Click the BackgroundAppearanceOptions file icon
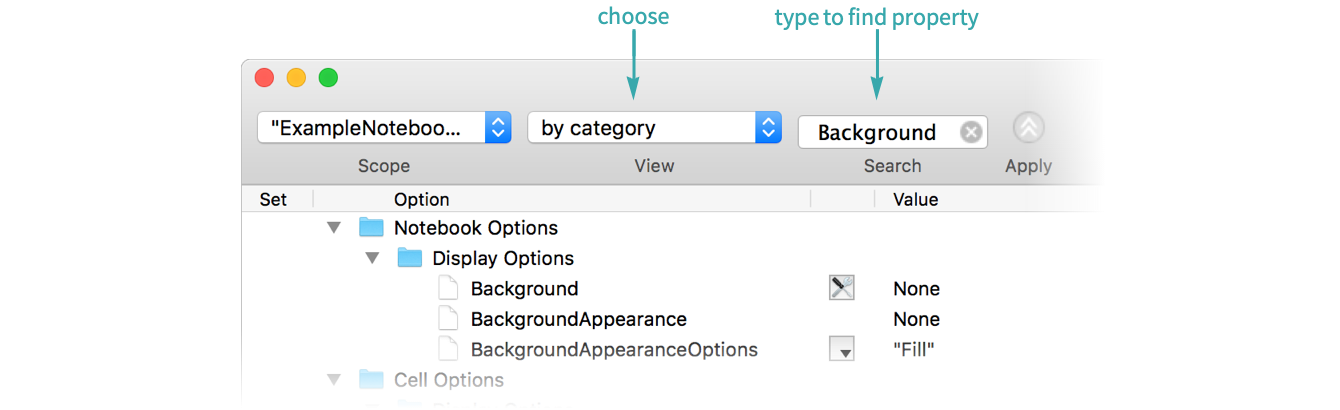The height and width of the screenshot is (410, 1340). point(450,350)
